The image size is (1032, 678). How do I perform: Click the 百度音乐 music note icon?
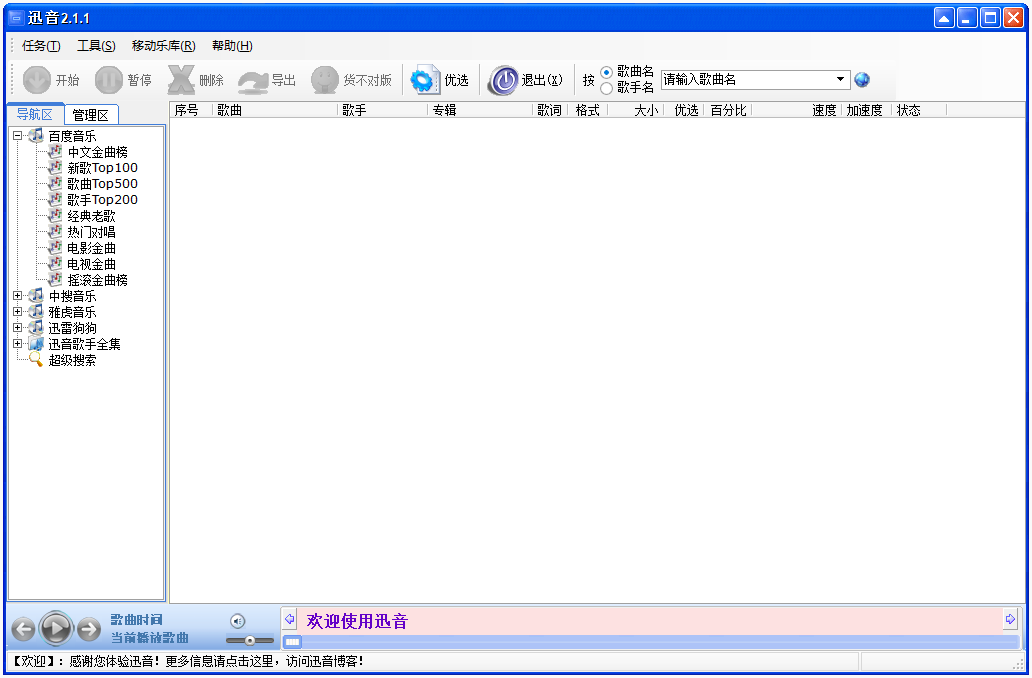[x=36, y=136]
